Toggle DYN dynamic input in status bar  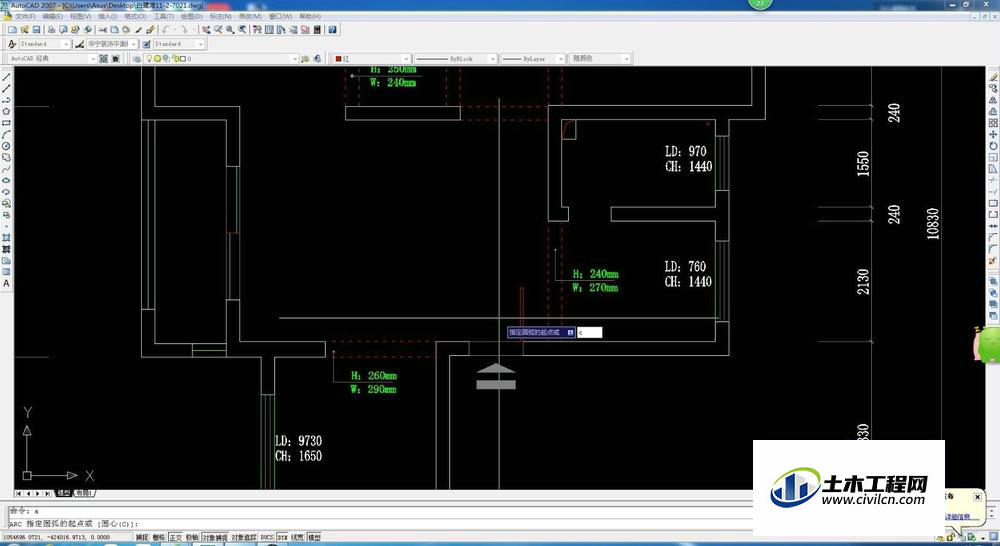(x=283, y=538)
